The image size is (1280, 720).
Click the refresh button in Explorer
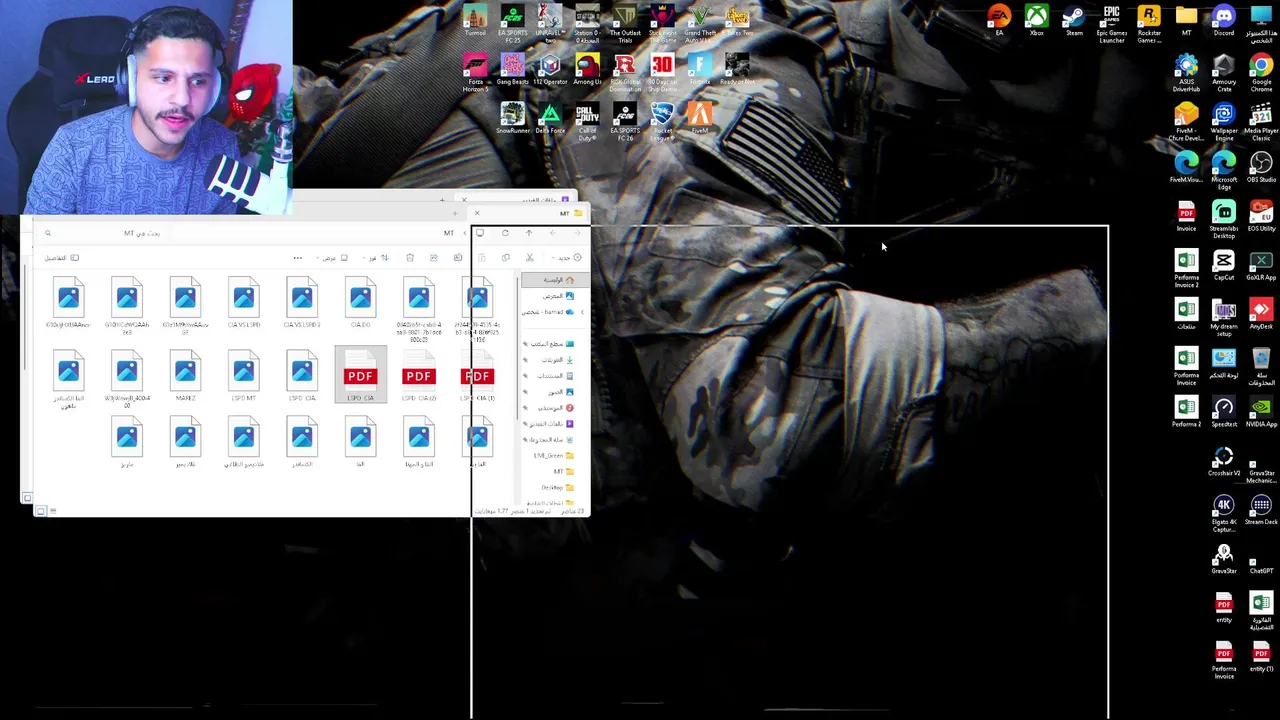[x=505, y=233]
